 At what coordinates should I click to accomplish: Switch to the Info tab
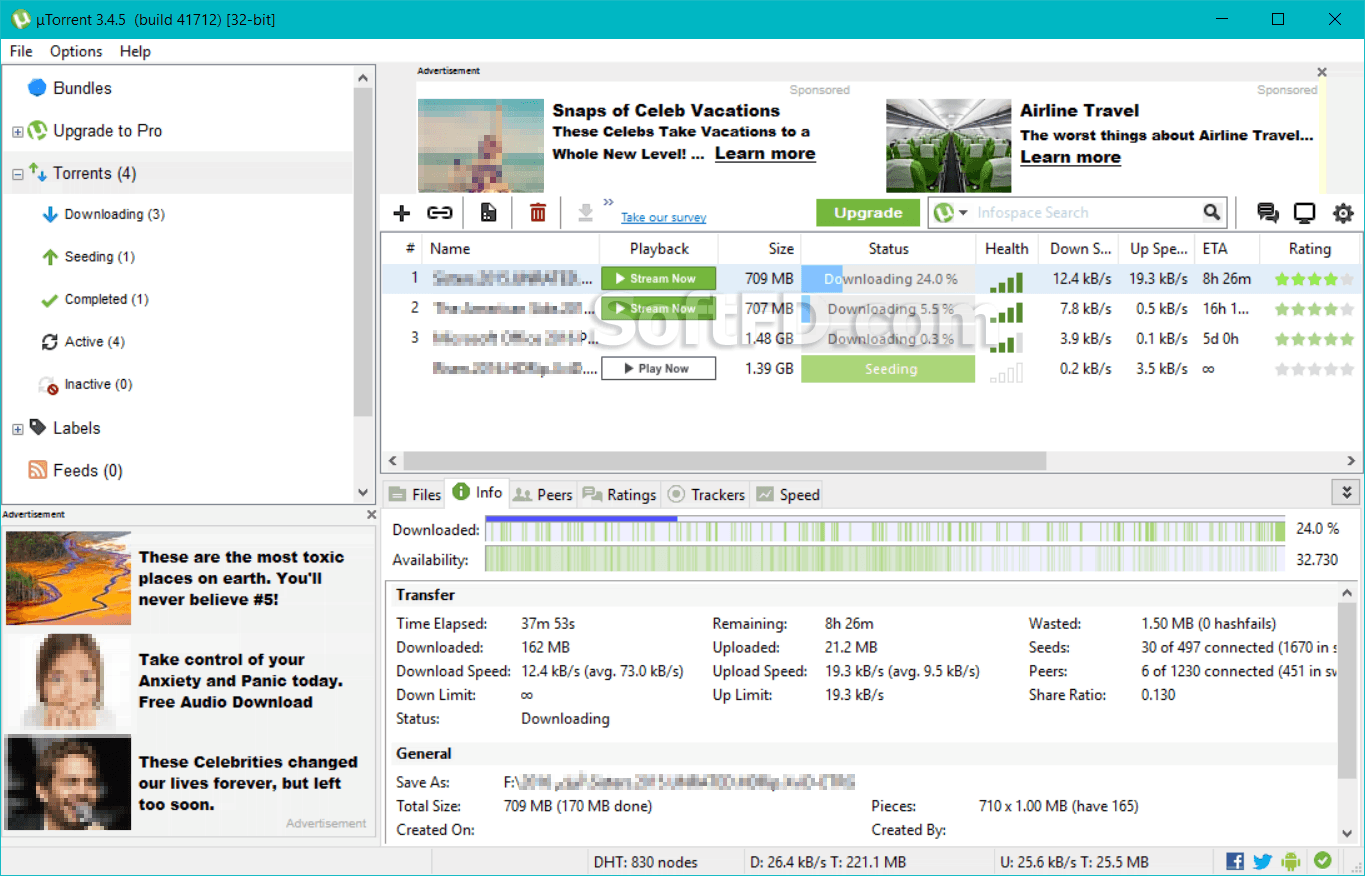click(477, 492)
